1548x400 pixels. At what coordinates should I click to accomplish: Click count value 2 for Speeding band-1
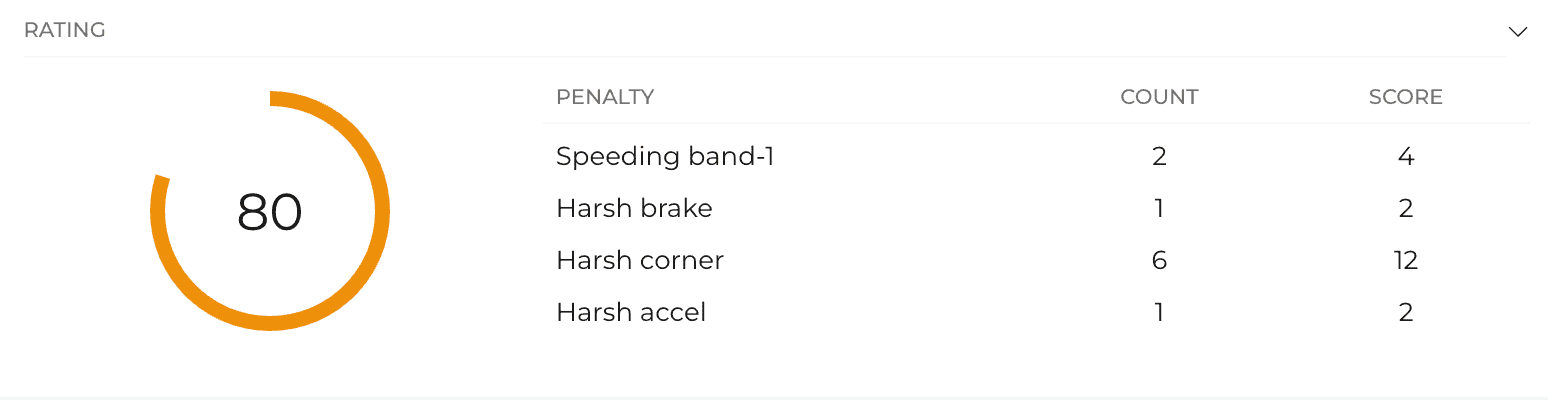coord(1159,156)
